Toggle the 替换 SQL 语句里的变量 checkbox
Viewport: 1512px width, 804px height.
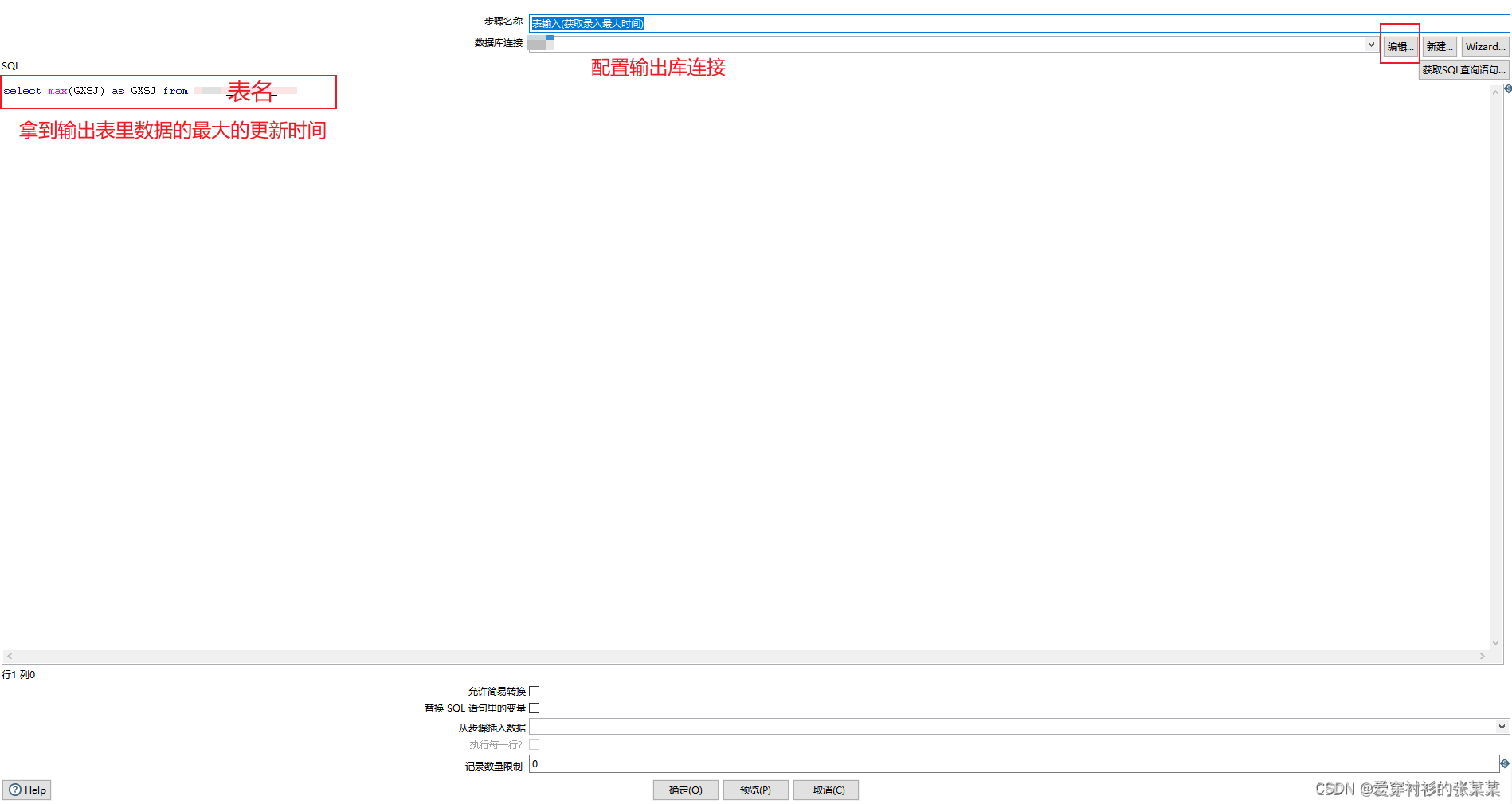click(x=535, y=708)
